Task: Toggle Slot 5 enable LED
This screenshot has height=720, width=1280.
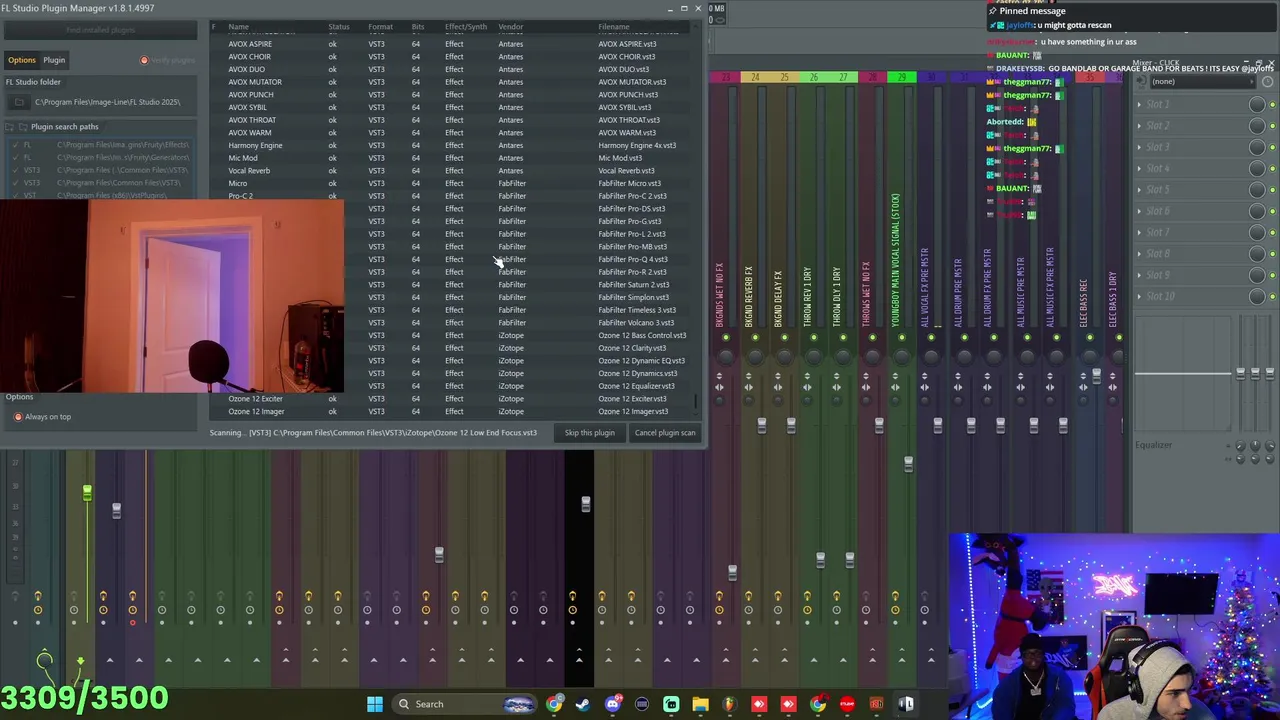Action: click(x=1272, y=189)
